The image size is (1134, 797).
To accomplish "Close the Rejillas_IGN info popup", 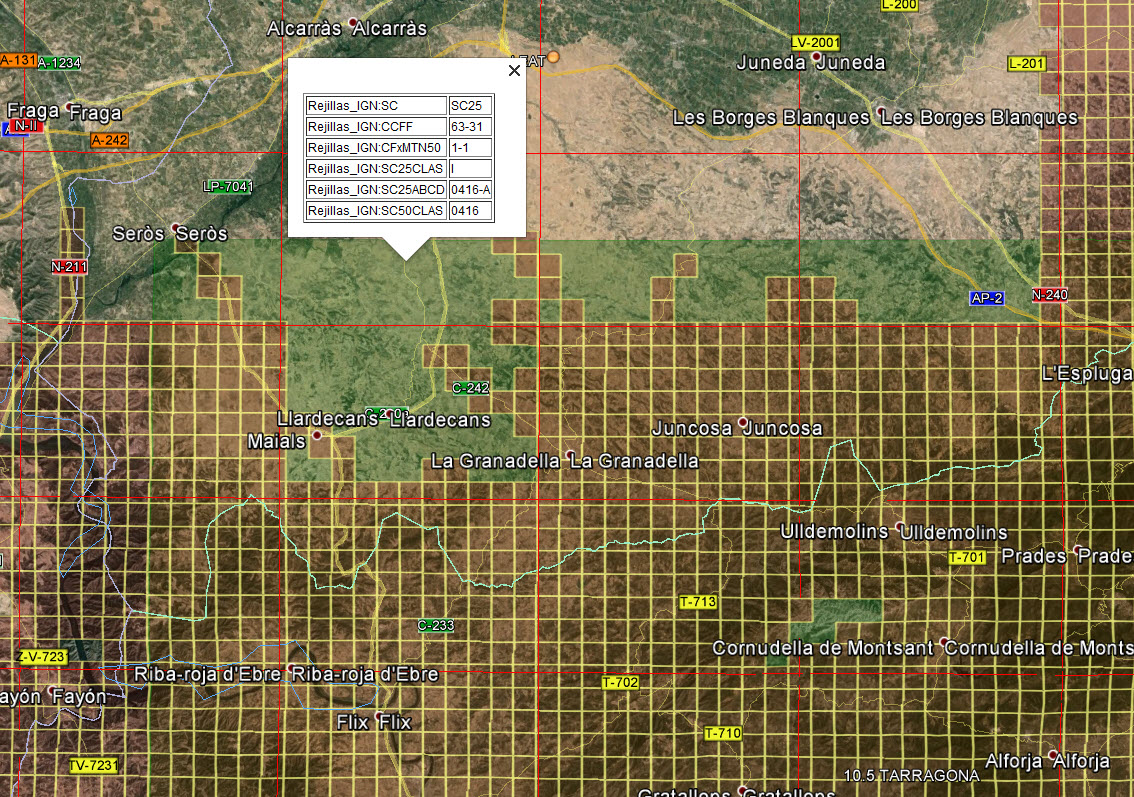I will click(x=514, y=70).
